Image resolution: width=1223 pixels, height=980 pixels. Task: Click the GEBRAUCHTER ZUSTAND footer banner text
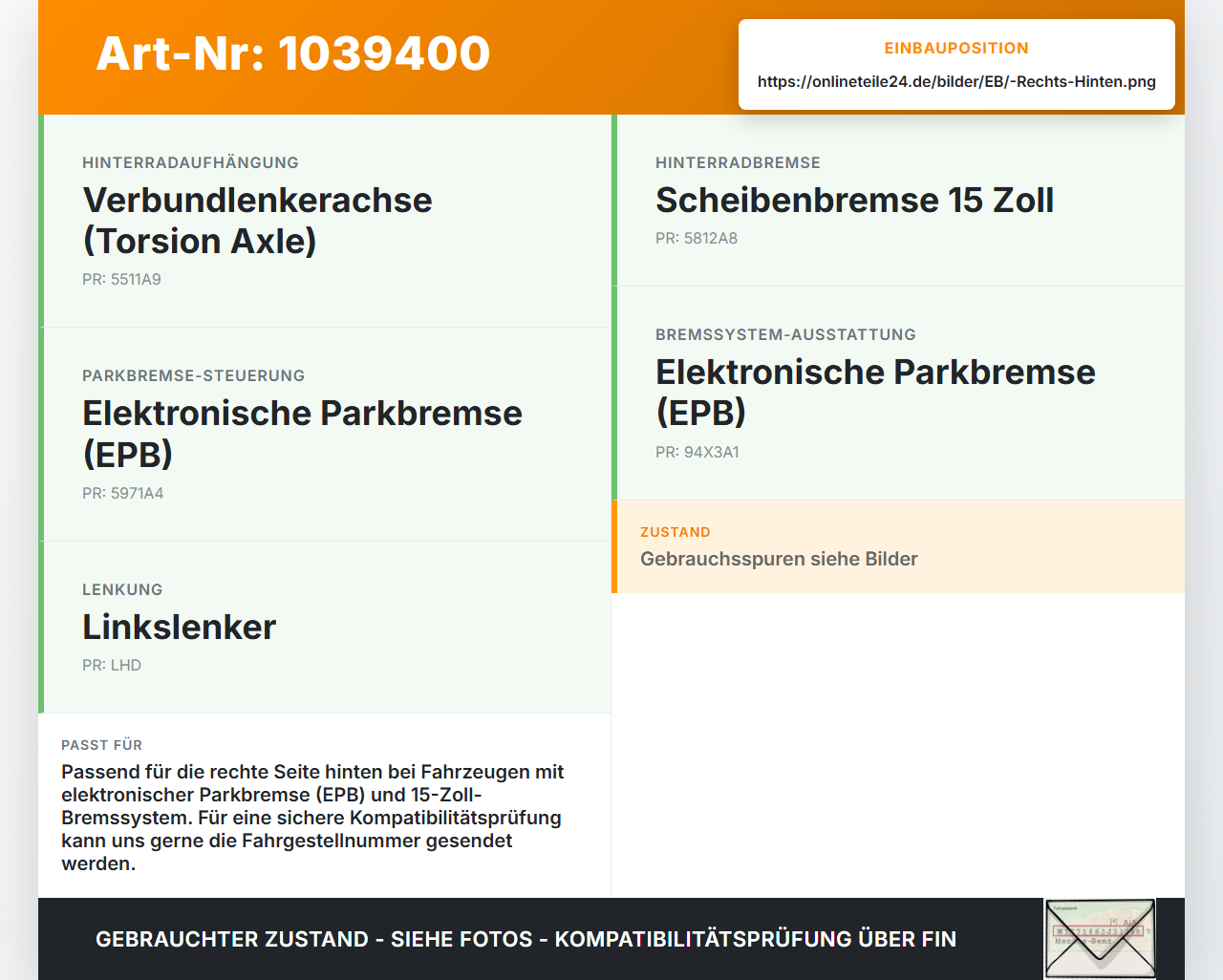(526, 939)
